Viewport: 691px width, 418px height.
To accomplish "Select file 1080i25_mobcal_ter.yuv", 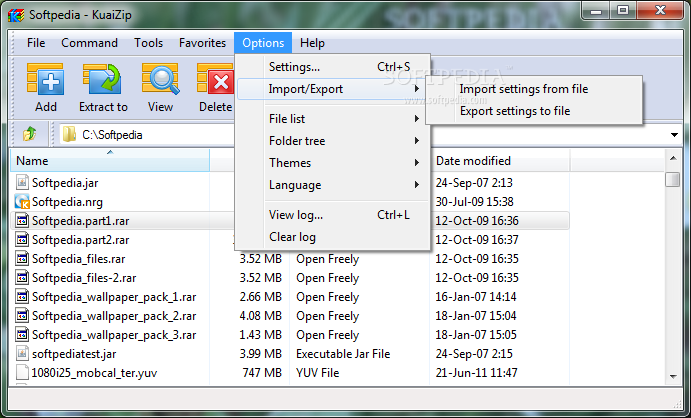I will pos(94,373).
